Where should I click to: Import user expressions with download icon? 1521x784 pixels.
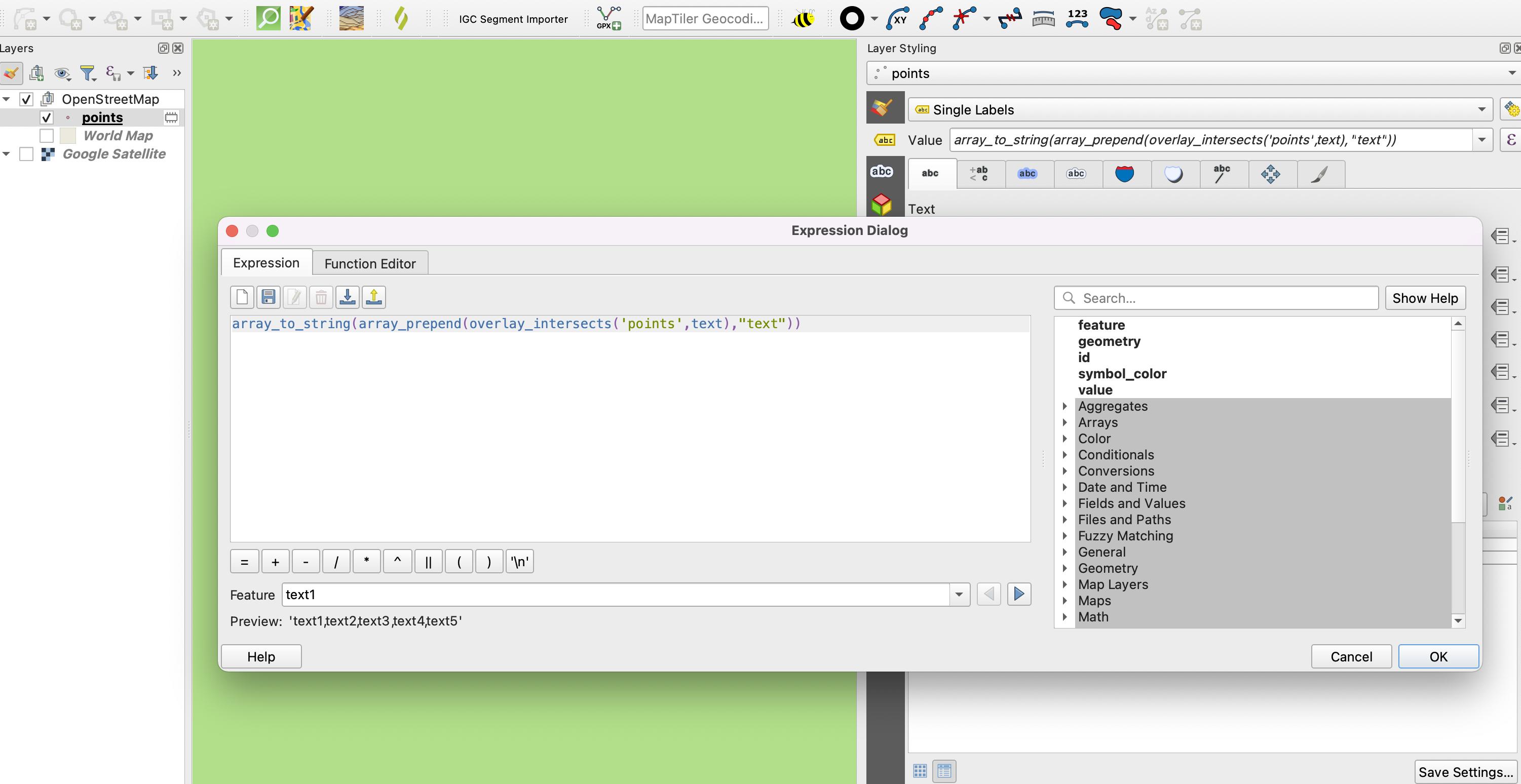pyautogui.click(x=348, y=297)
